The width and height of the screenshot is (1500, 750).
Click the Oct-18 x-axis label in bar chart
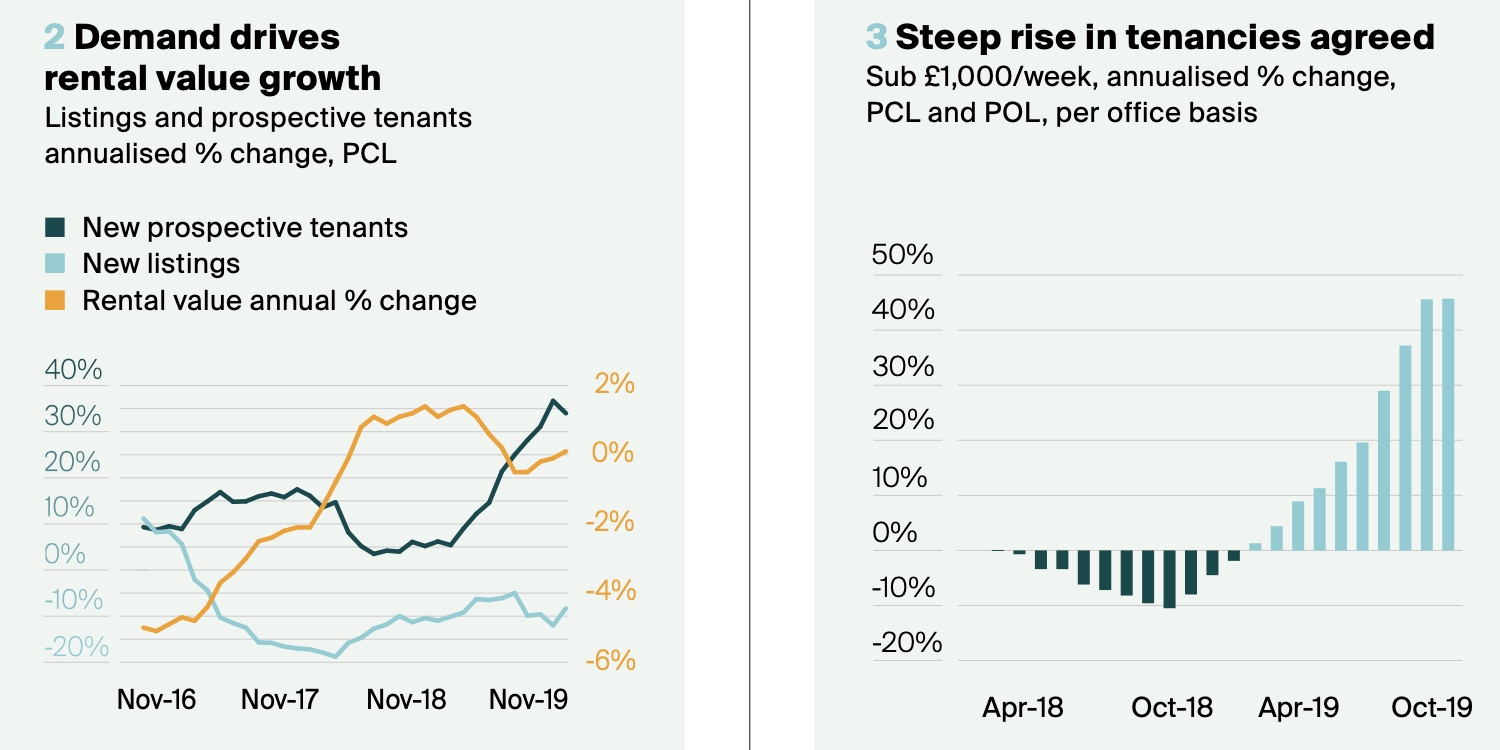pyautogui.click(x=1172, y=708)
